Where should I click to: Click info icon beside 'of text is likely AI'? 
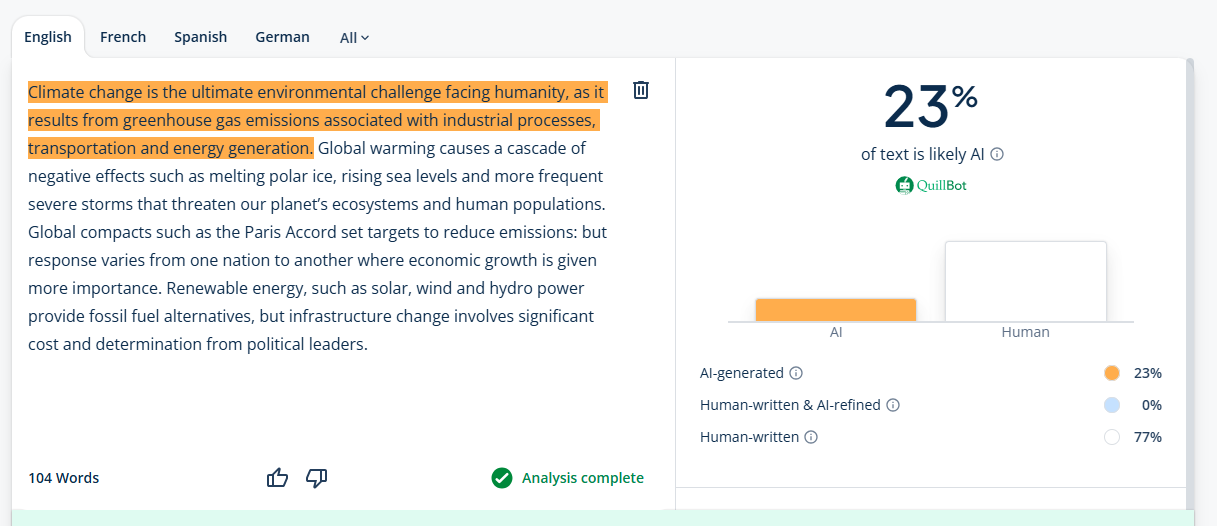997,154
